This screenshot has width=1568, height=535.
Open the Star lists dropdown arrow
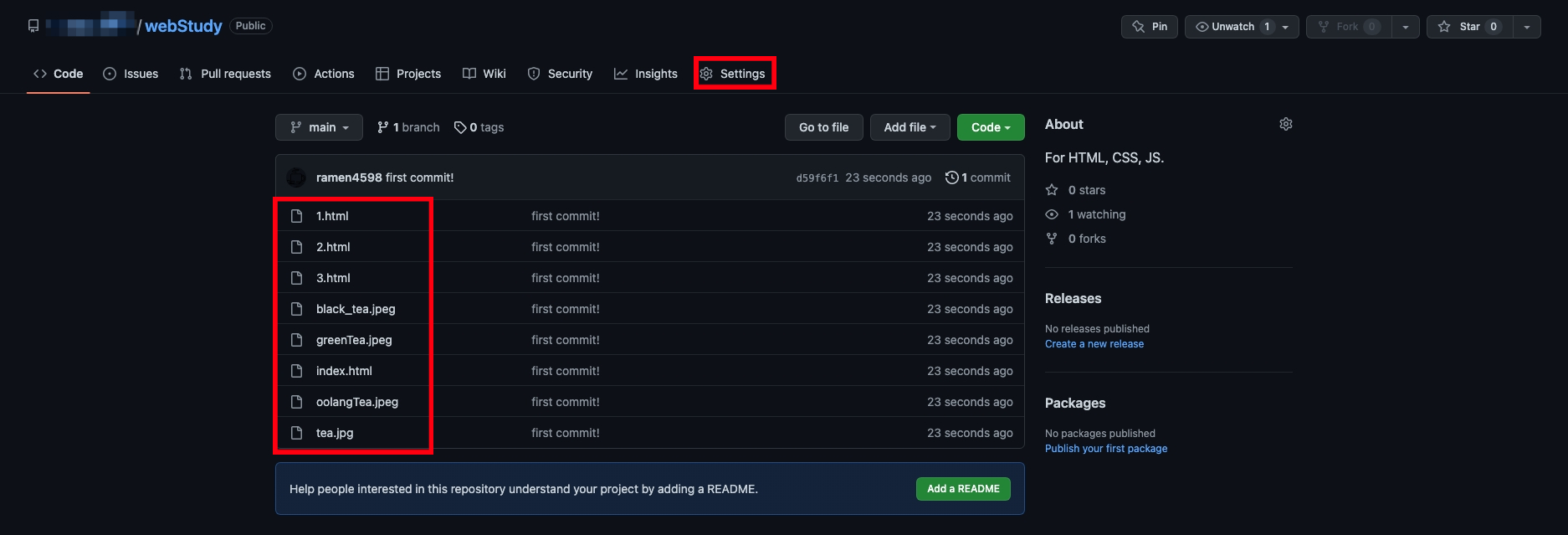click(x=1527, y=27)
